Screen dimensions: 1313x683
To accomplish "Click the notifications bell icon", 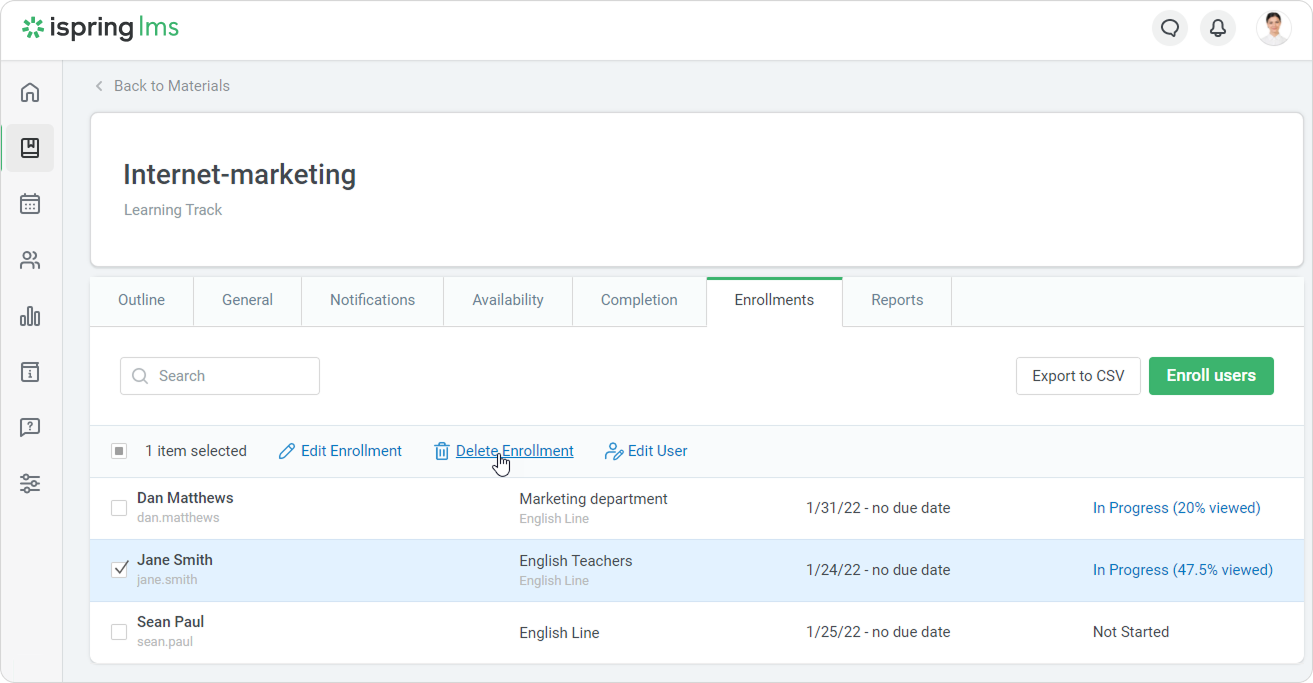I will (x=1218, y=28).
